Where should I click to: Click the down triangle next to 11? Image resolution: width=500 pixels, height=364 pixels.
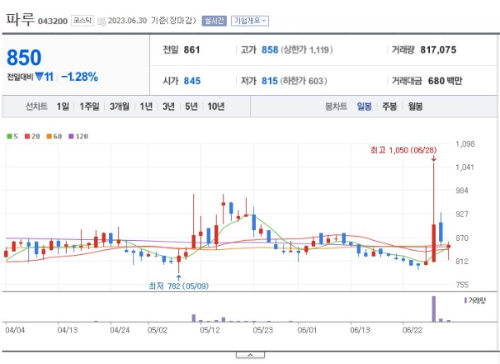[39, 77]
